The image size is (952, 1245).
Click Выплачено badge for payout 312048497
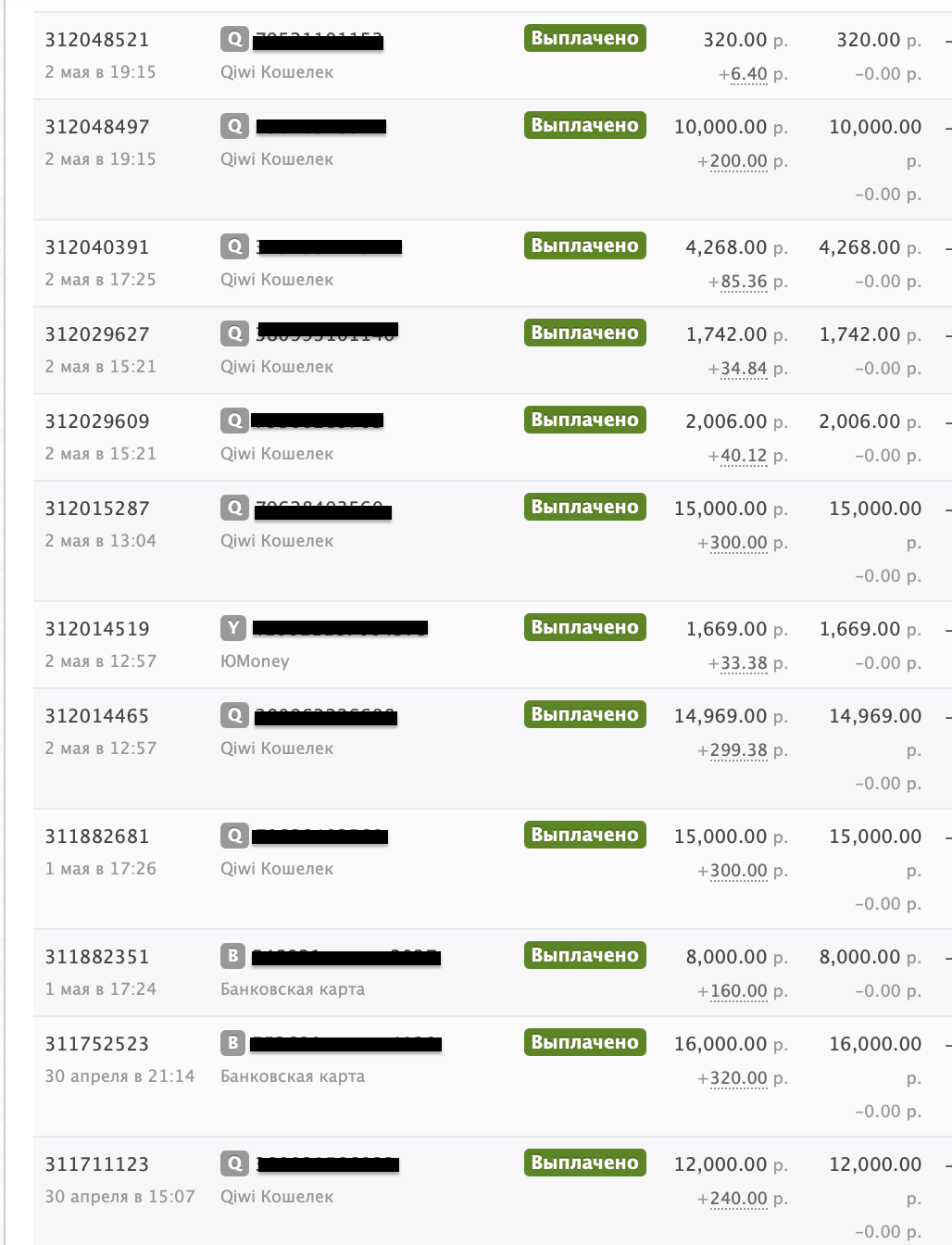tap(584, 125)
